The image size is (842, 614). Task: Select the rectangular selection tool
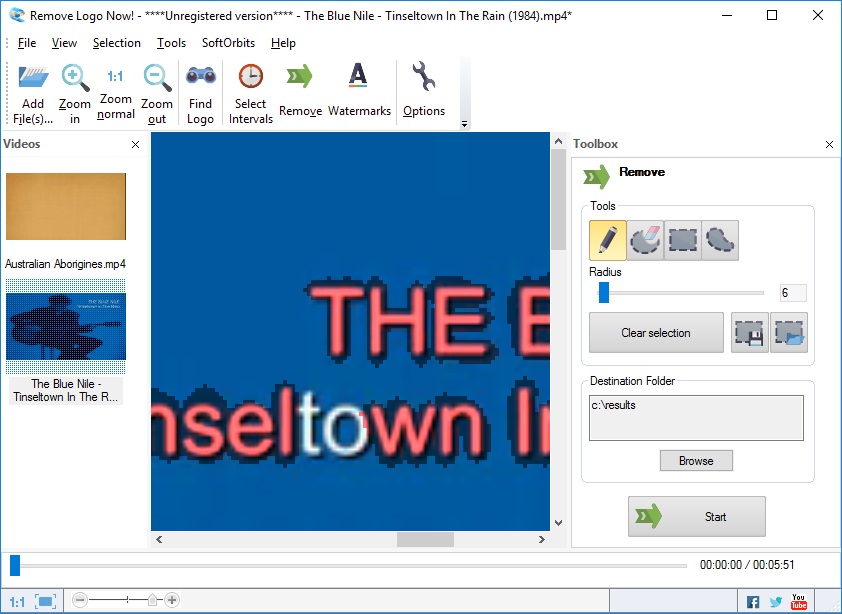coord(683,240)
